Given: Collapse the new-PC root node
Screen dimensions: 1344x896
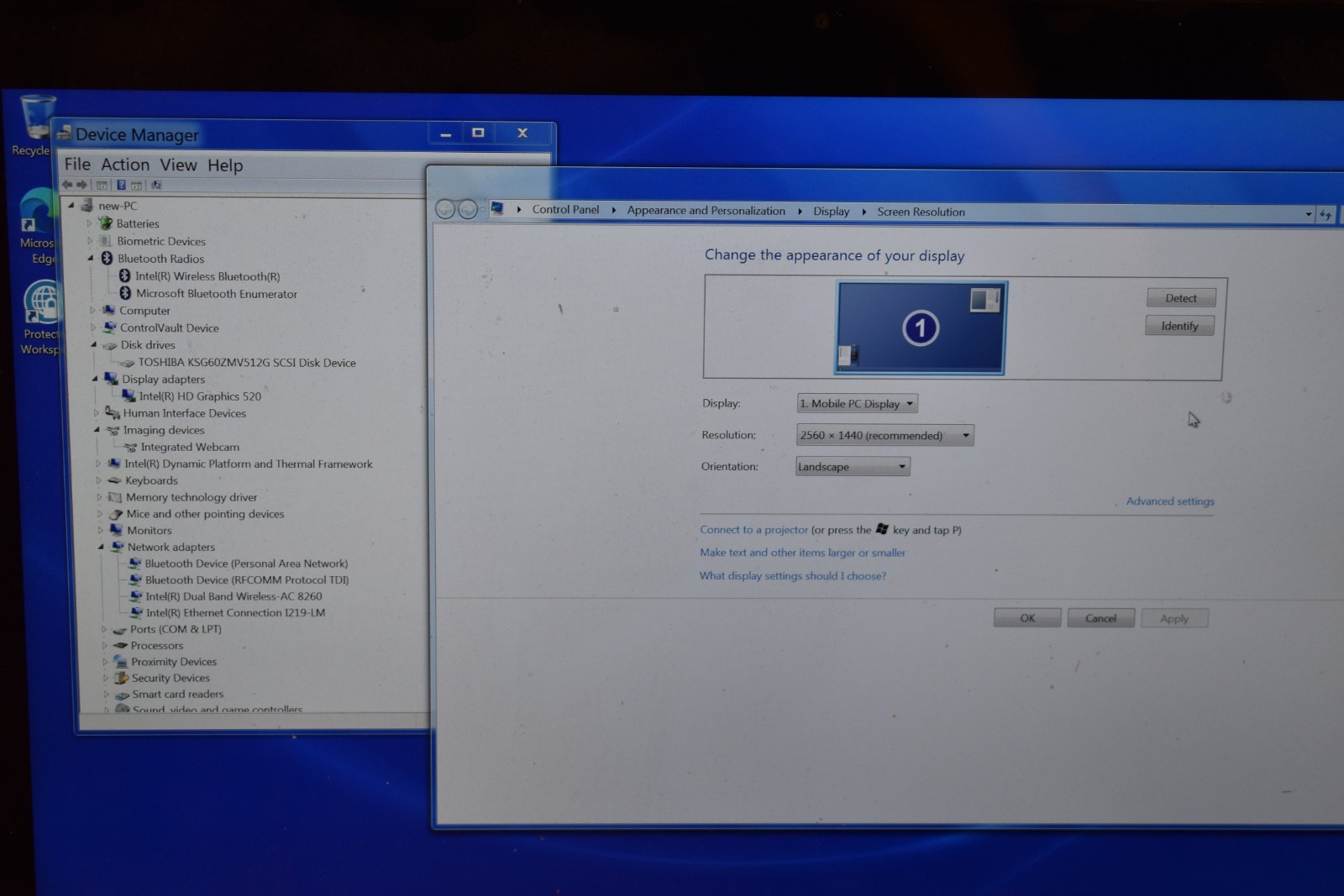Looking at the screenshot, I should coord(71,205).
